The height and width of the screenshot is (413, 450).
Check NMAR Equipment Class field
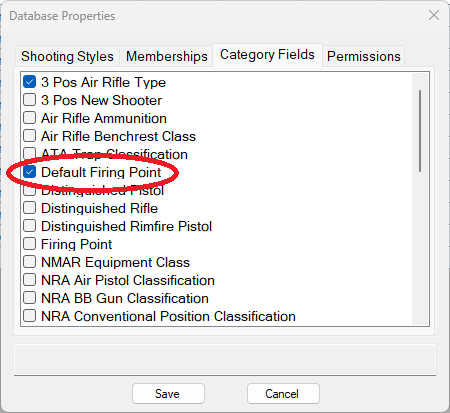[29, 262]
